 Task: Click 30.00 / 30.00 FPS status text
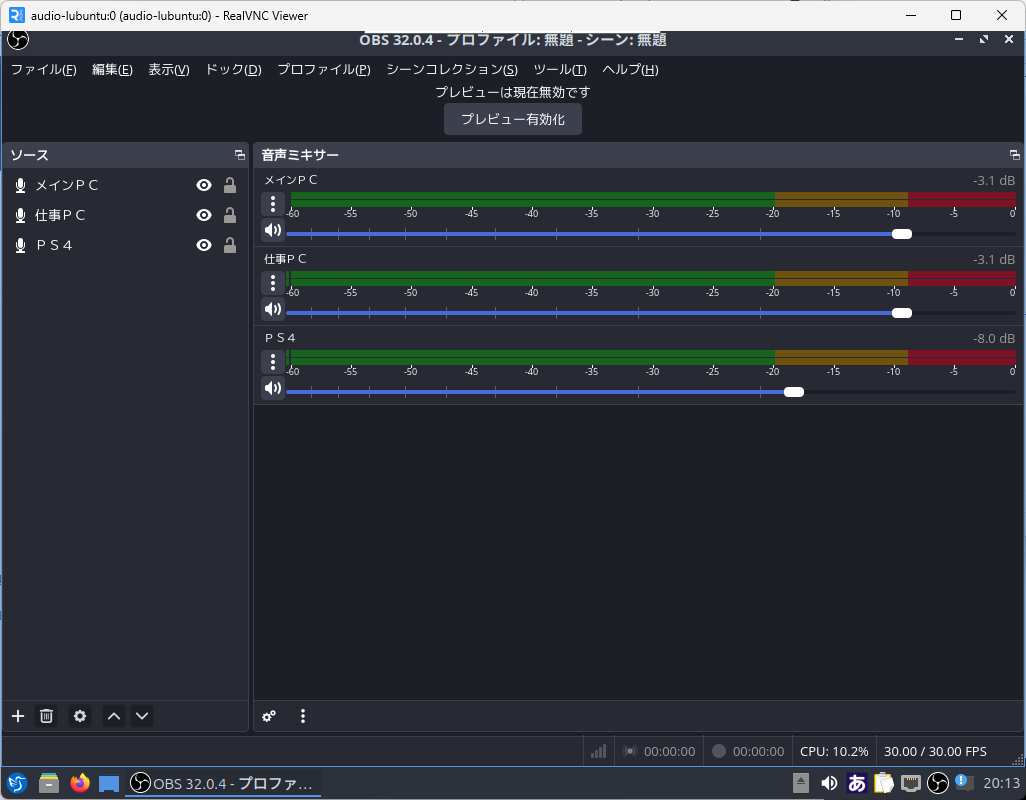pos(935,752)
